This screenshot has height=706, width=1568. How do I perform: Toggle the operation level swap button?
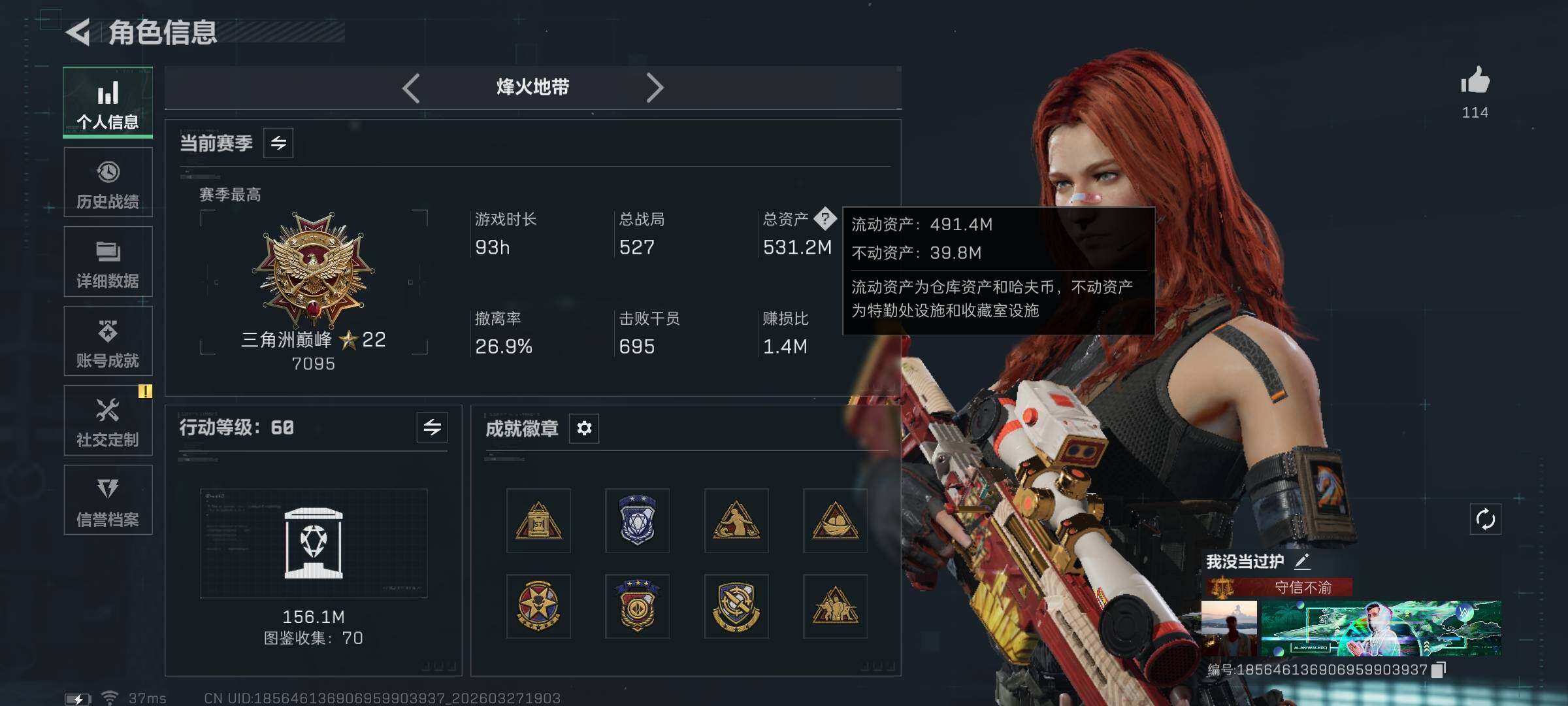pyautogui.click(x=432, y=428)
